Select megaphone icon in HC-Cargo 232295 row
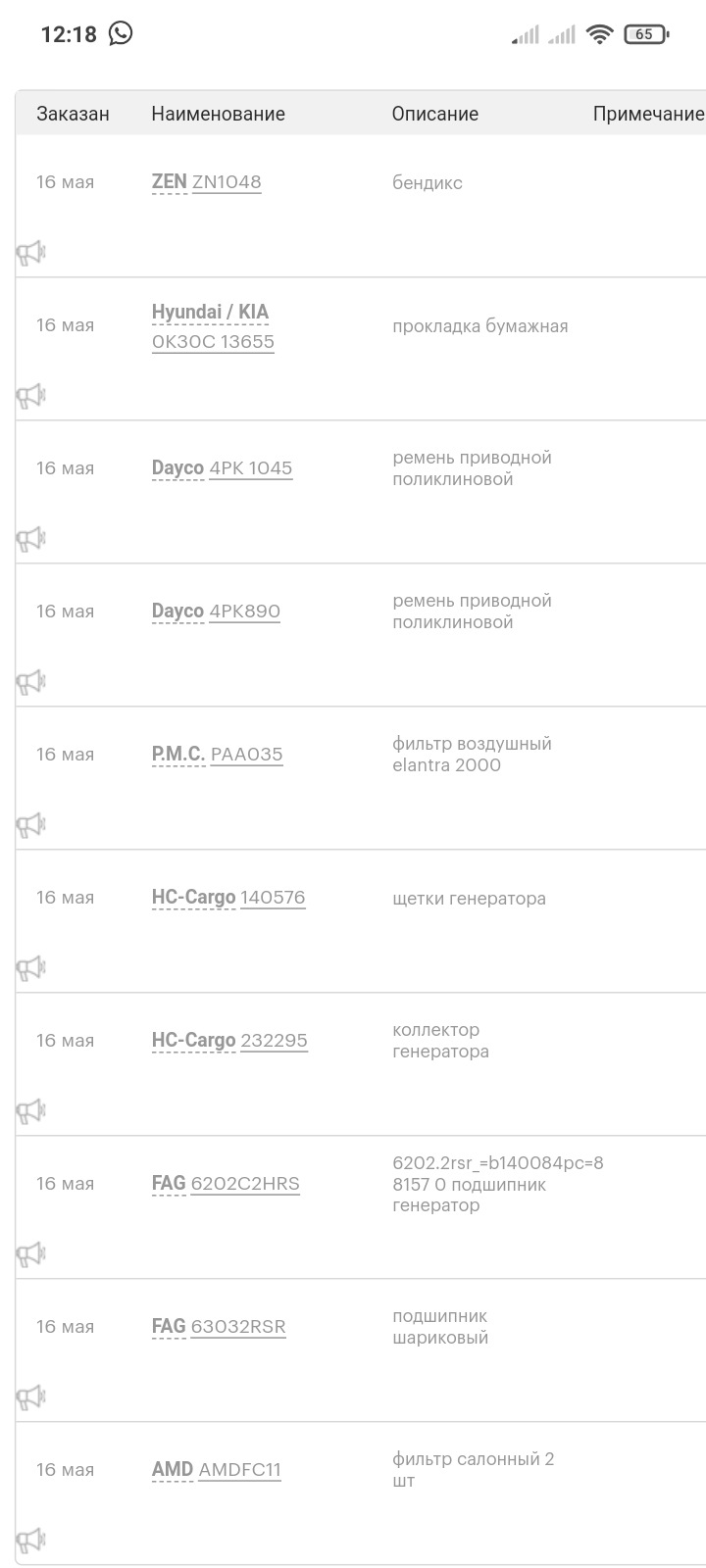The width and height of the screenshot is (706, 1568). click(x=31, y=1112)
